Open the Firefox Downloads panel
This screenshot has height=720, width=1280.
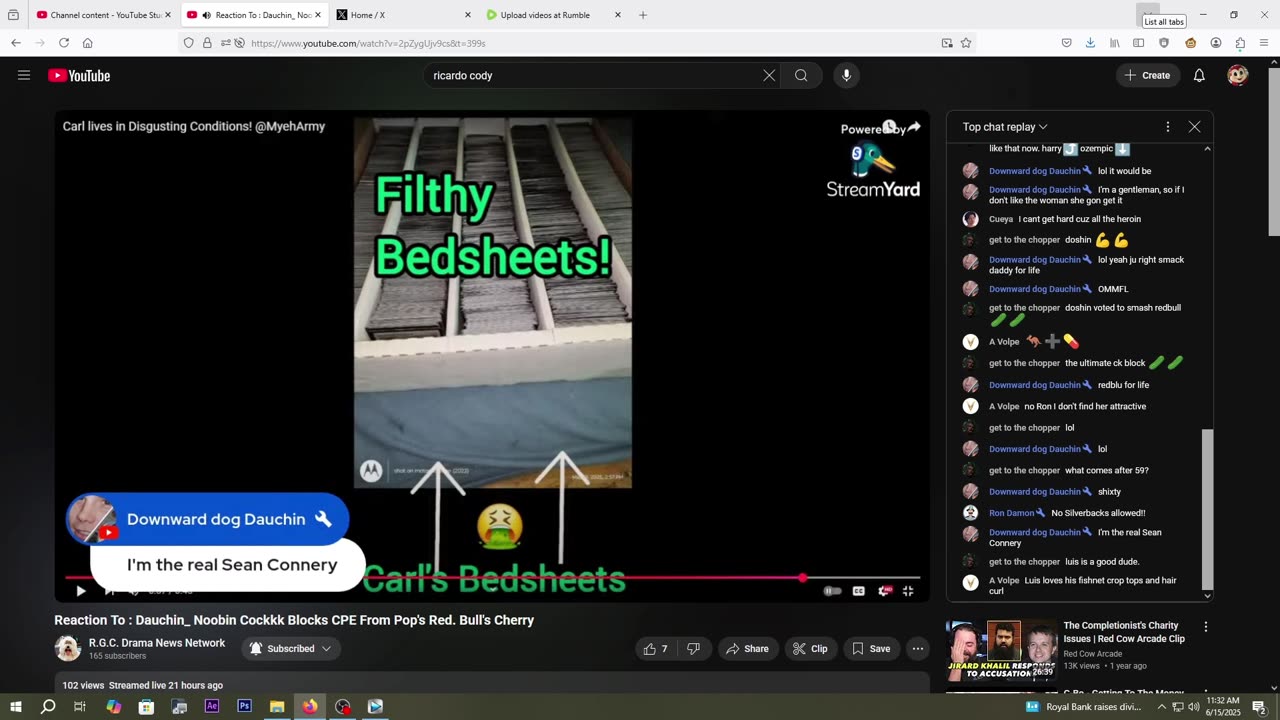pos(1090,43)
